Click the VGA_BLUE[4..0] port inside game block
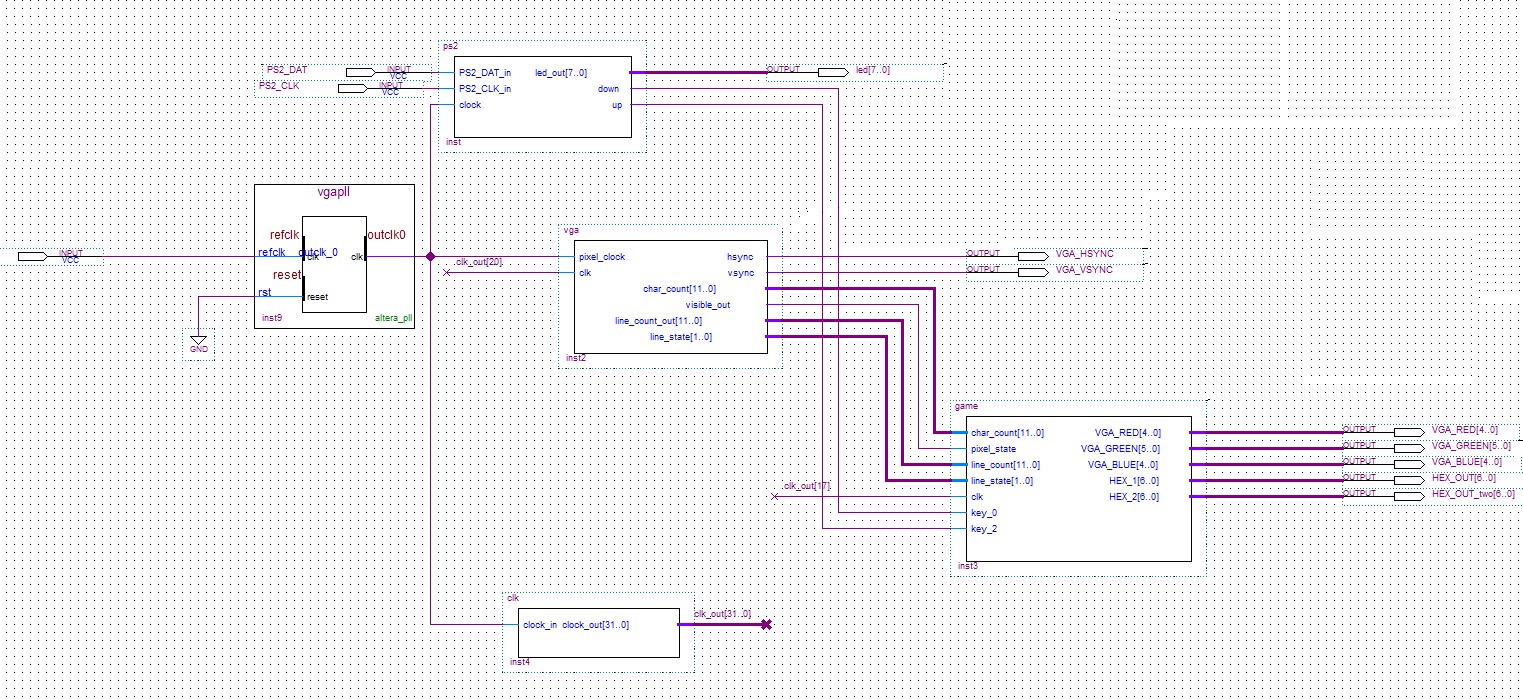1523x699 pixels. [x=1125, y=465]
